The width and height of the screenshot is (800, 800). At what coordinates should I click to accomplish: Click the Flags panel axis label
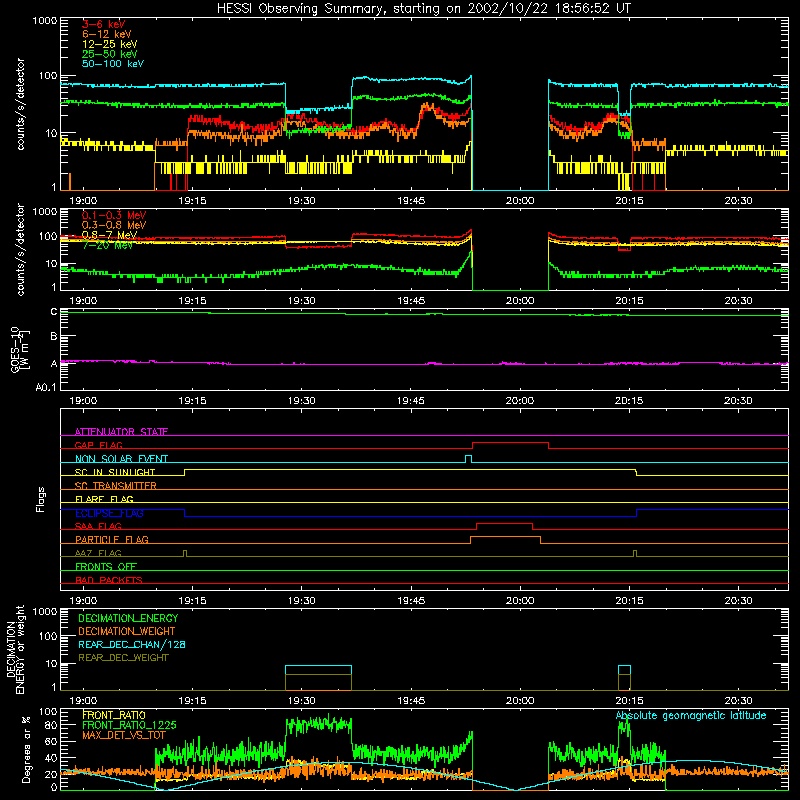[x=40, y=499]
